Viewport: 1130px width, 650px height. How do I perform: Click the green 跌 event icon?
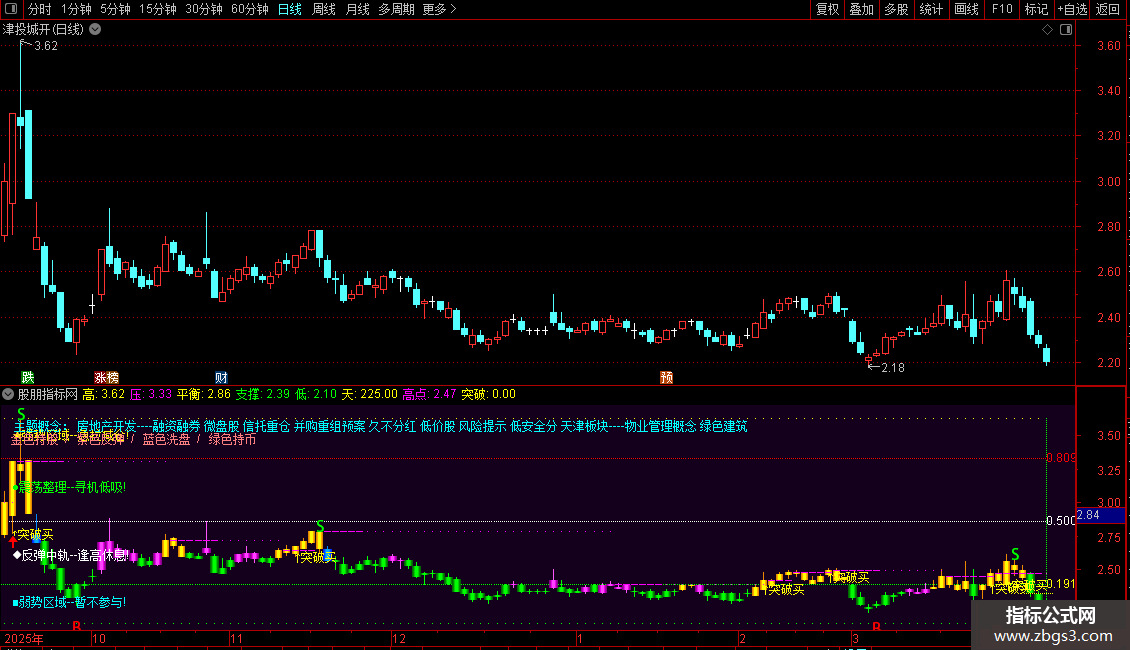(28, 377)
